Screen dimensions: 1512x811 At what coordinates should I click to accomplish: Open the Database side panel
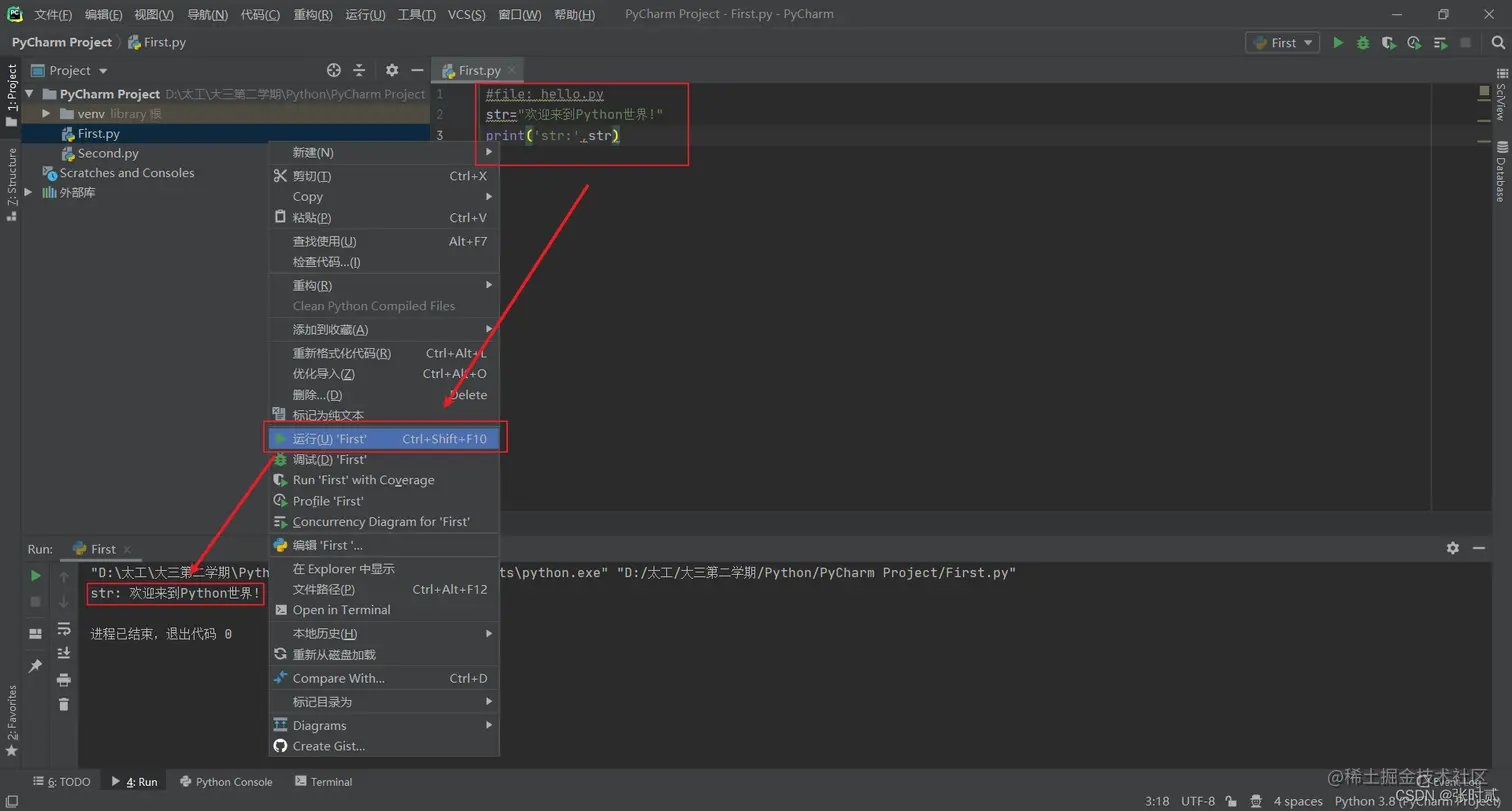click(1501, 172)
